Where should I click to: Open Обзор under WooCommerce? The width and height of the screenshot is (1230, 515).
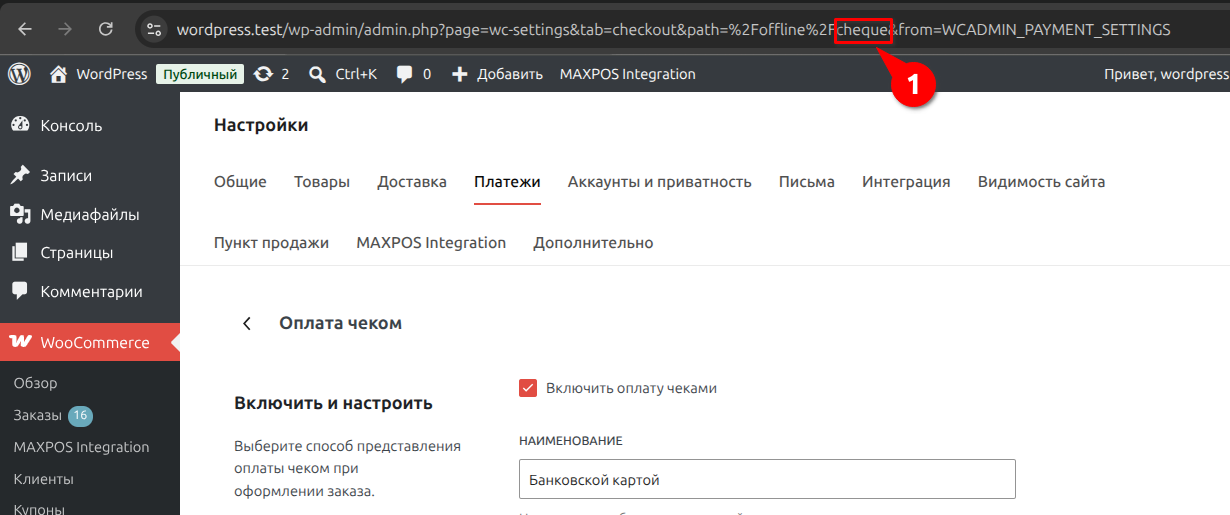(36, 383)
